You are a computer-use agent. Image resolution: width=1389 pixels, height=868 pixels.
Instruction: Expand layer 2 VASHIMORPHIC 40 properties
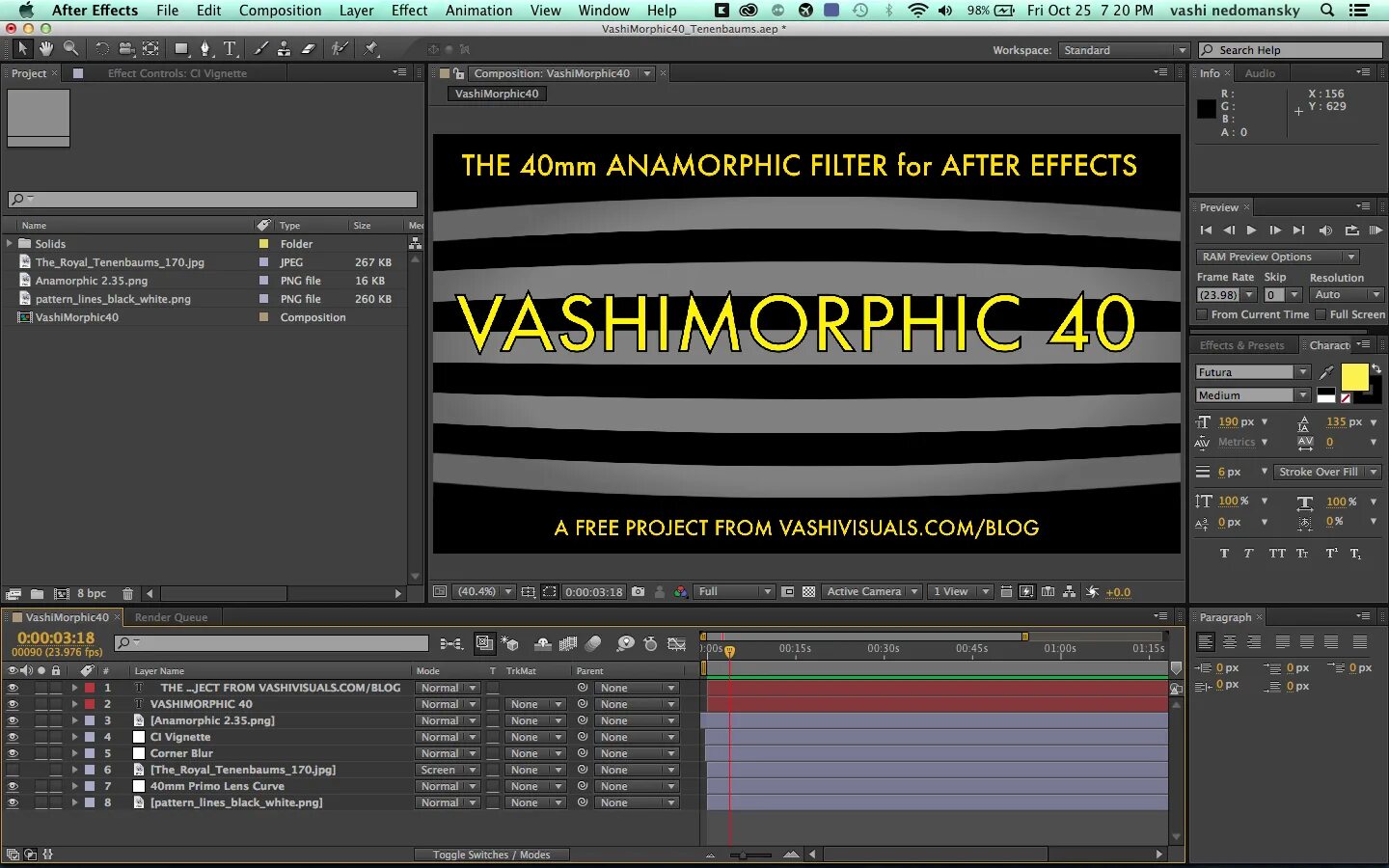pyautogui.click(x=74, y=704)
